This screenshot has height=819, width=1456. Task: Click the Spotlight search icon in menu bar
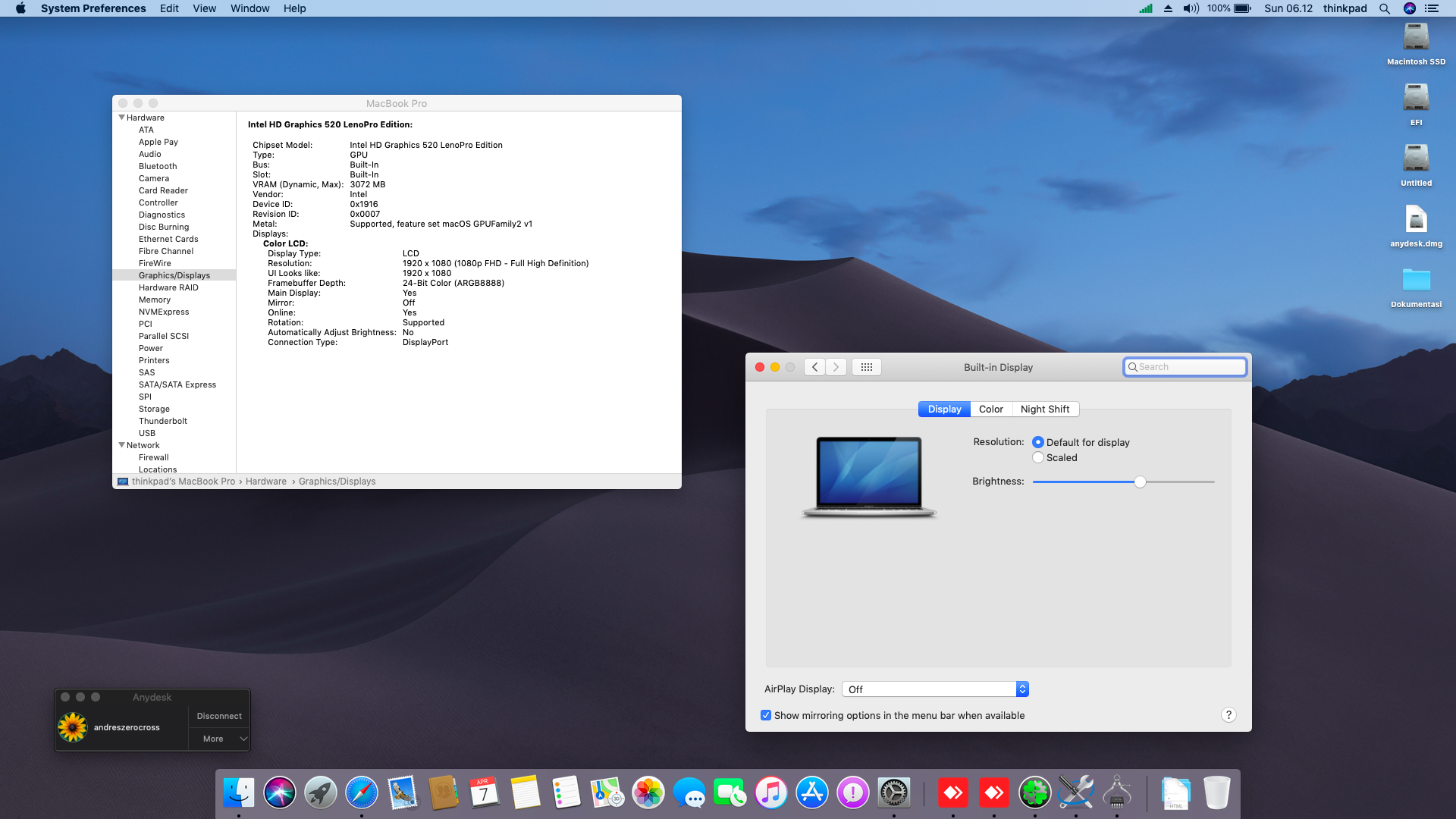1385,8
